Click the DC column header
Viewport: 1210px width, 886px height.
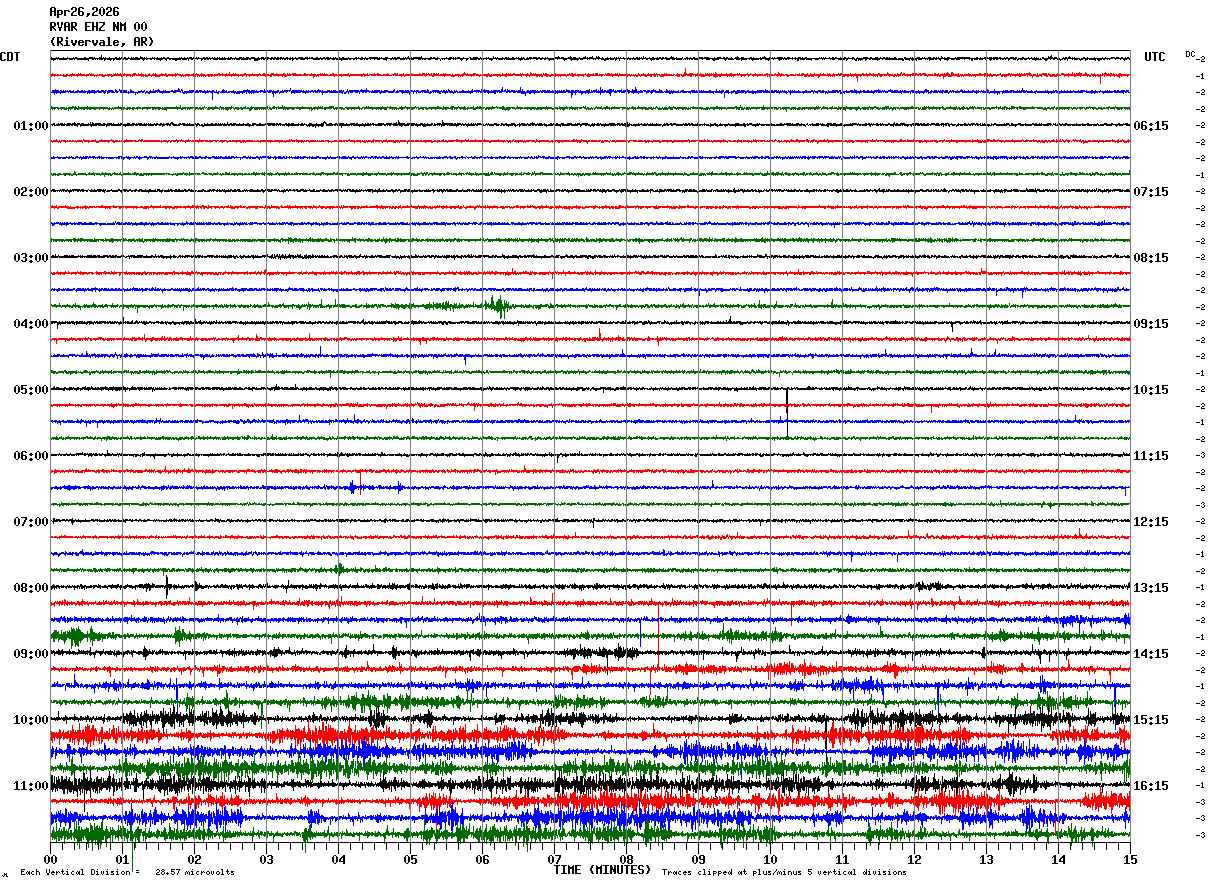1190,54
